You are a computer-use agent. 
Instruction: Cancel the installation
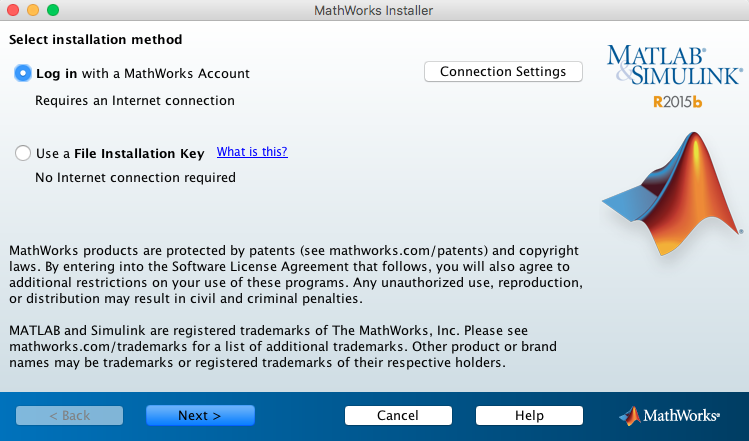click(x=398, y=415)
